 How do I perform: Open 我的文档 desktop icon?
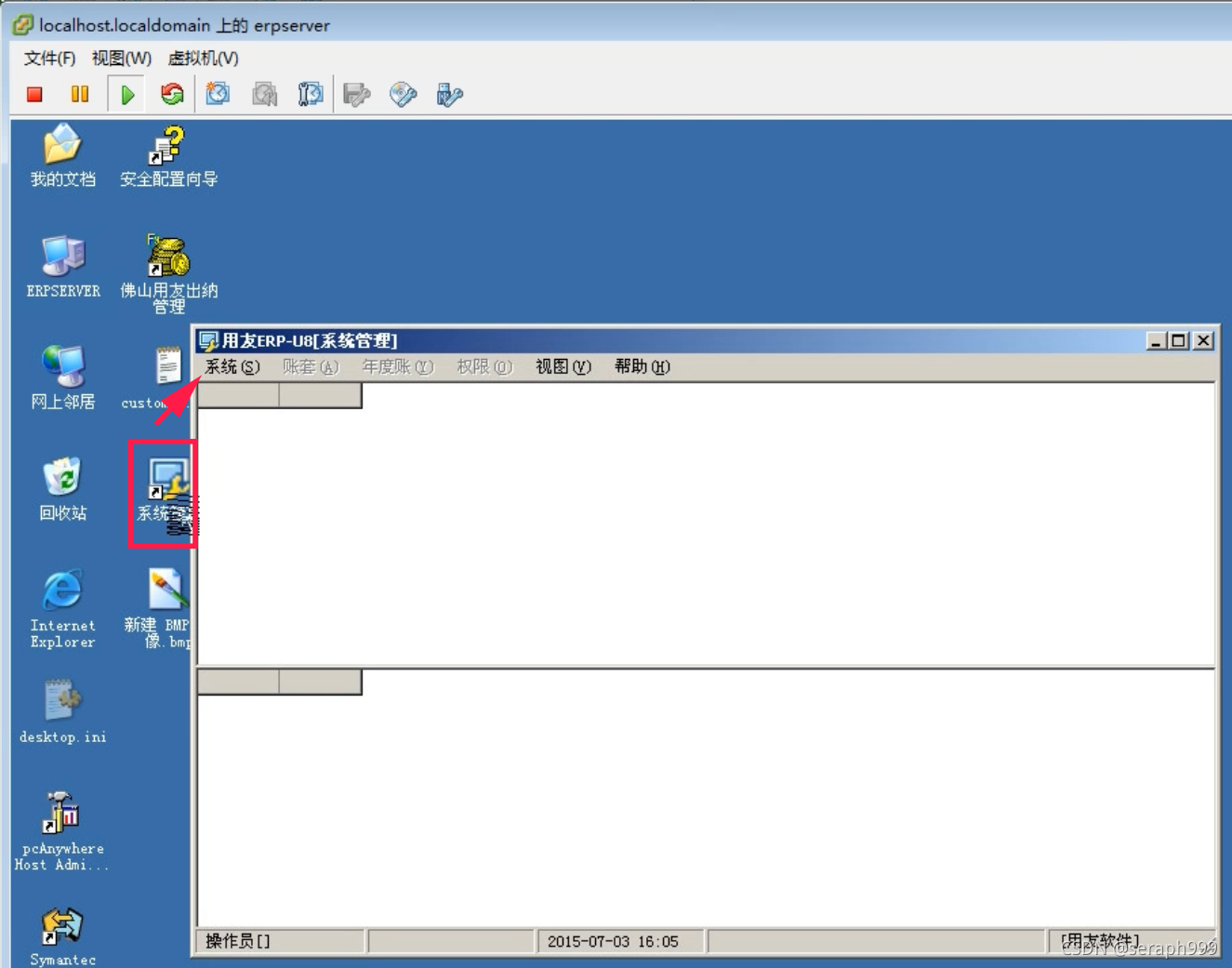[x=62, y=155]
